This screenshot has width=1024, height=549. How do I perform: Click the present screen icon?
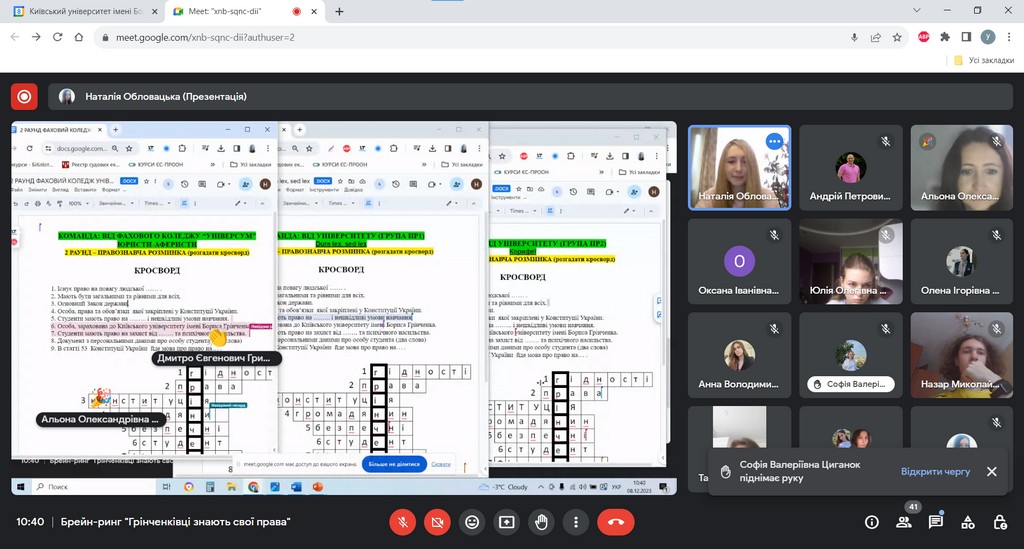(507, 522)
